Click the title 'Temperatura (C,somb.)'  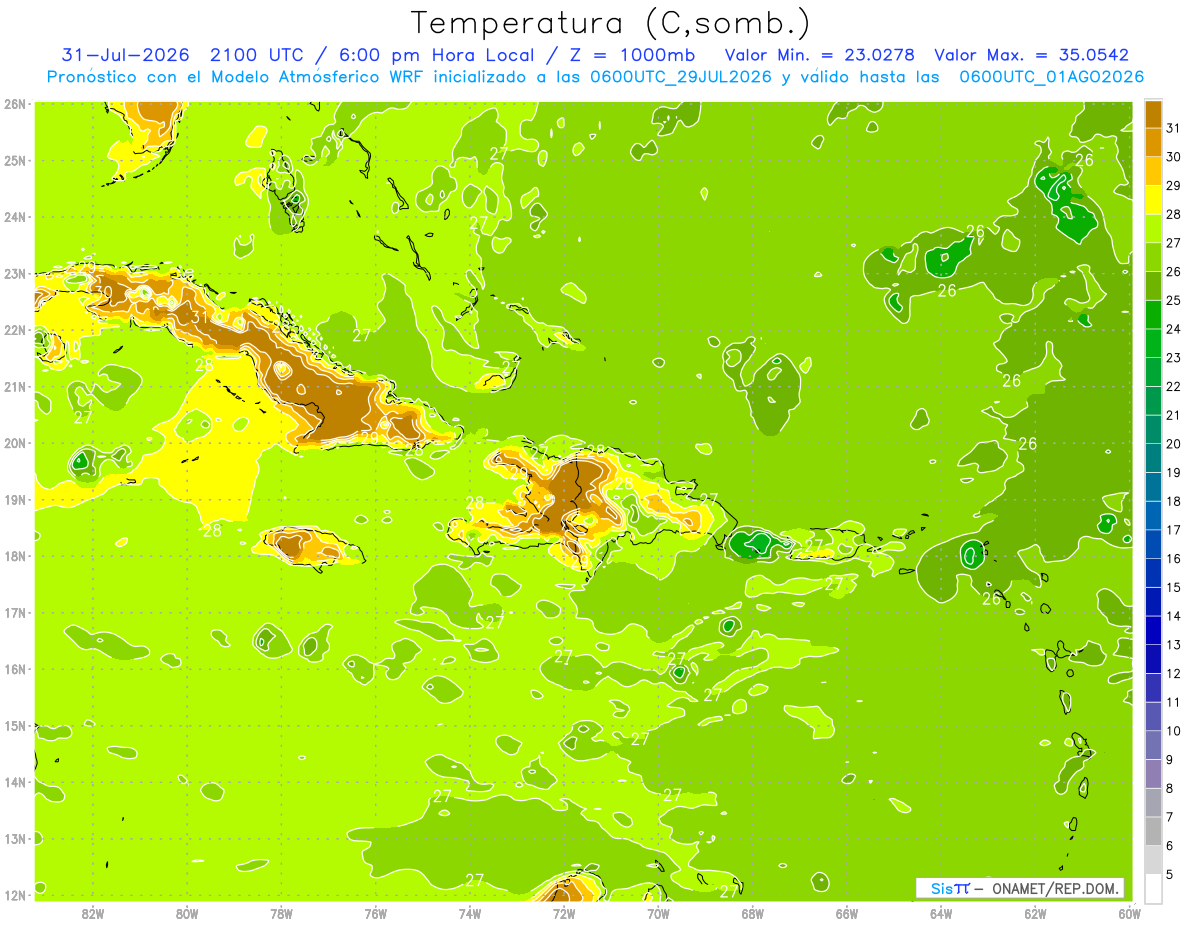[x=610, y=23]
